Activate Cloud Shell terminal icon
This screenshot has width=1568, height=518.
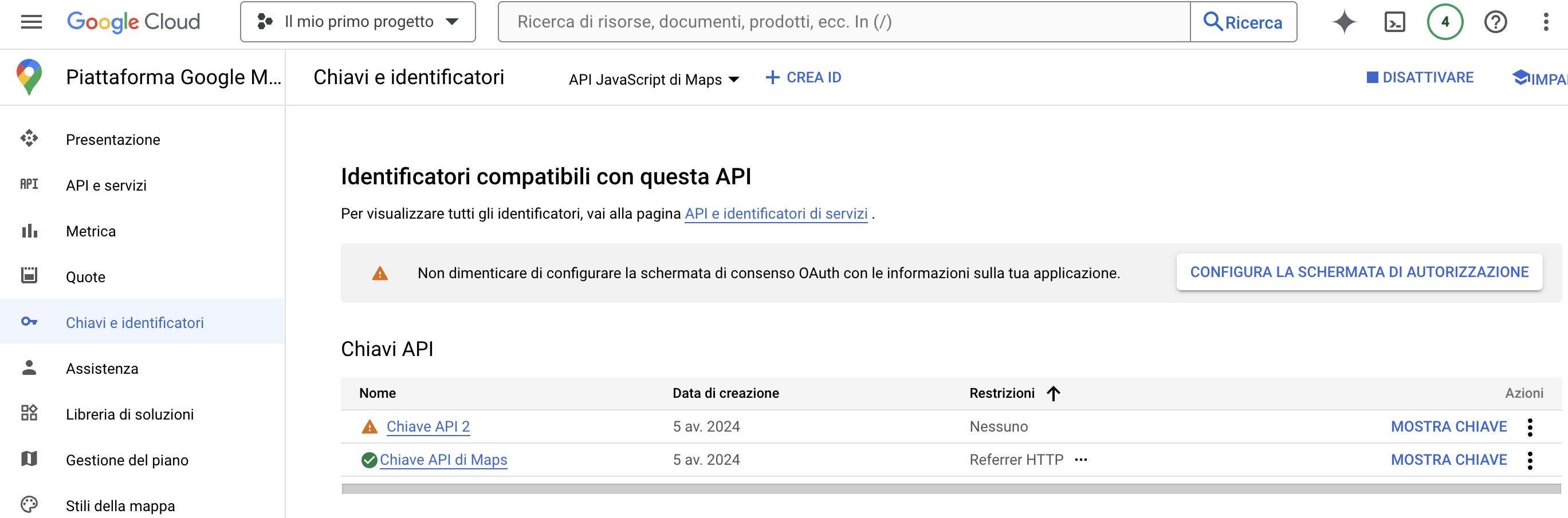pyautogui.click(x=1394, y=22)
